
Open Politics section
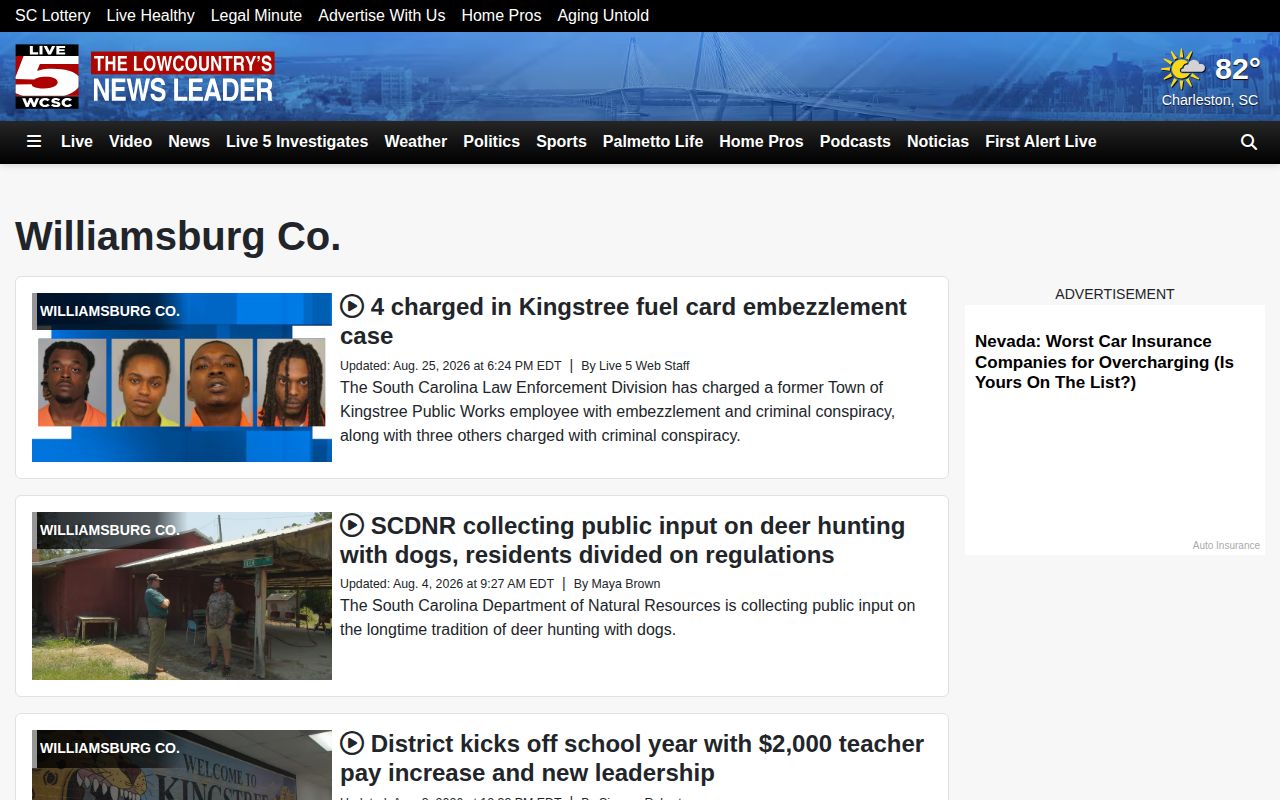tap(491, 142)
